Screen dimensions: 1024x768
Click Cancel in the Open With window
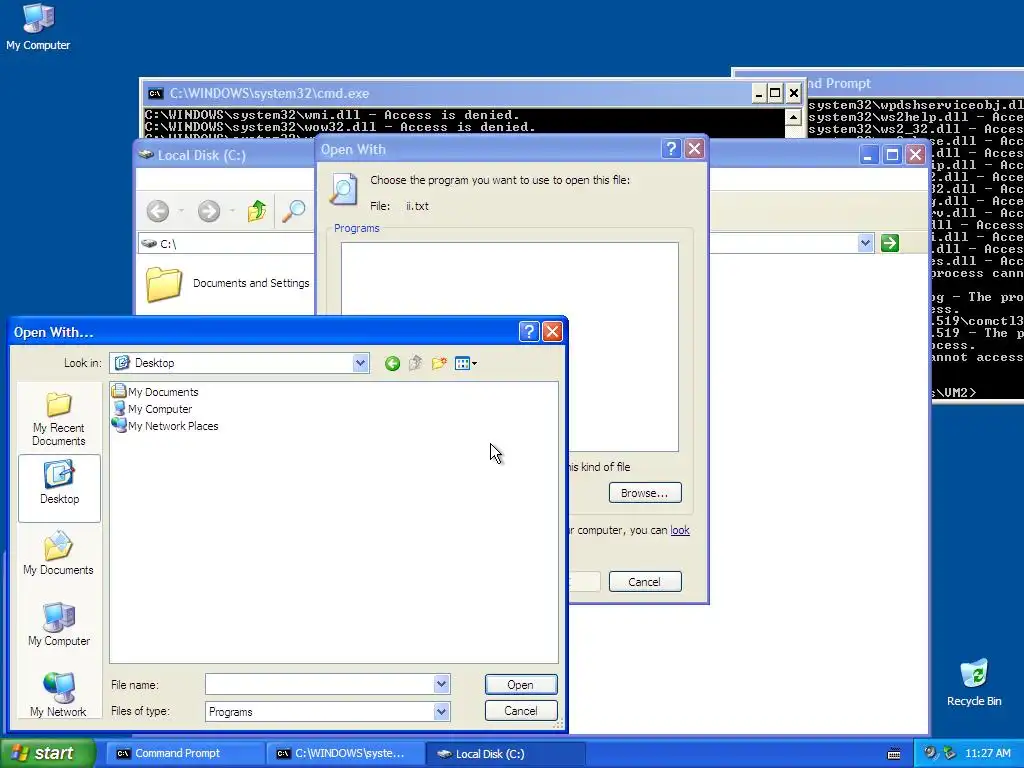(x=645, y=582)
